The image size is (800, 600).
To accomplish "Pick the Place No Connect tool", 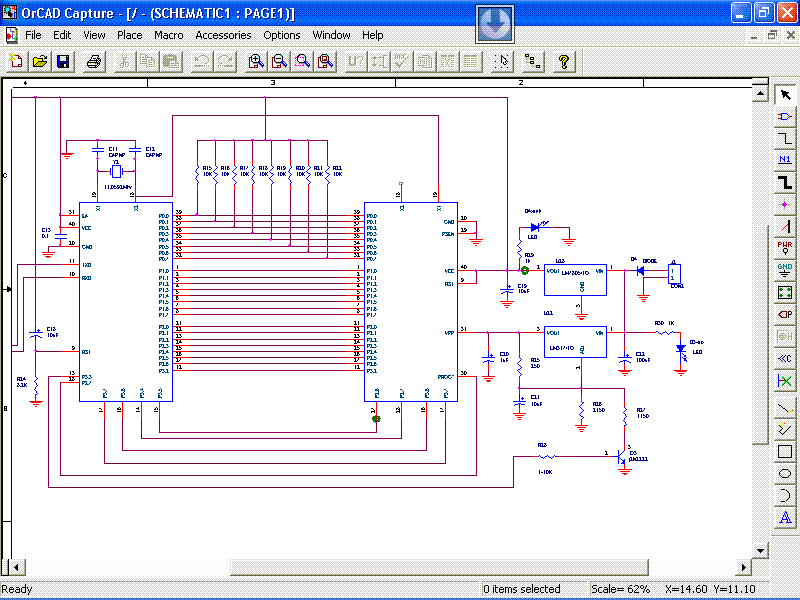I will click(786, 380).
